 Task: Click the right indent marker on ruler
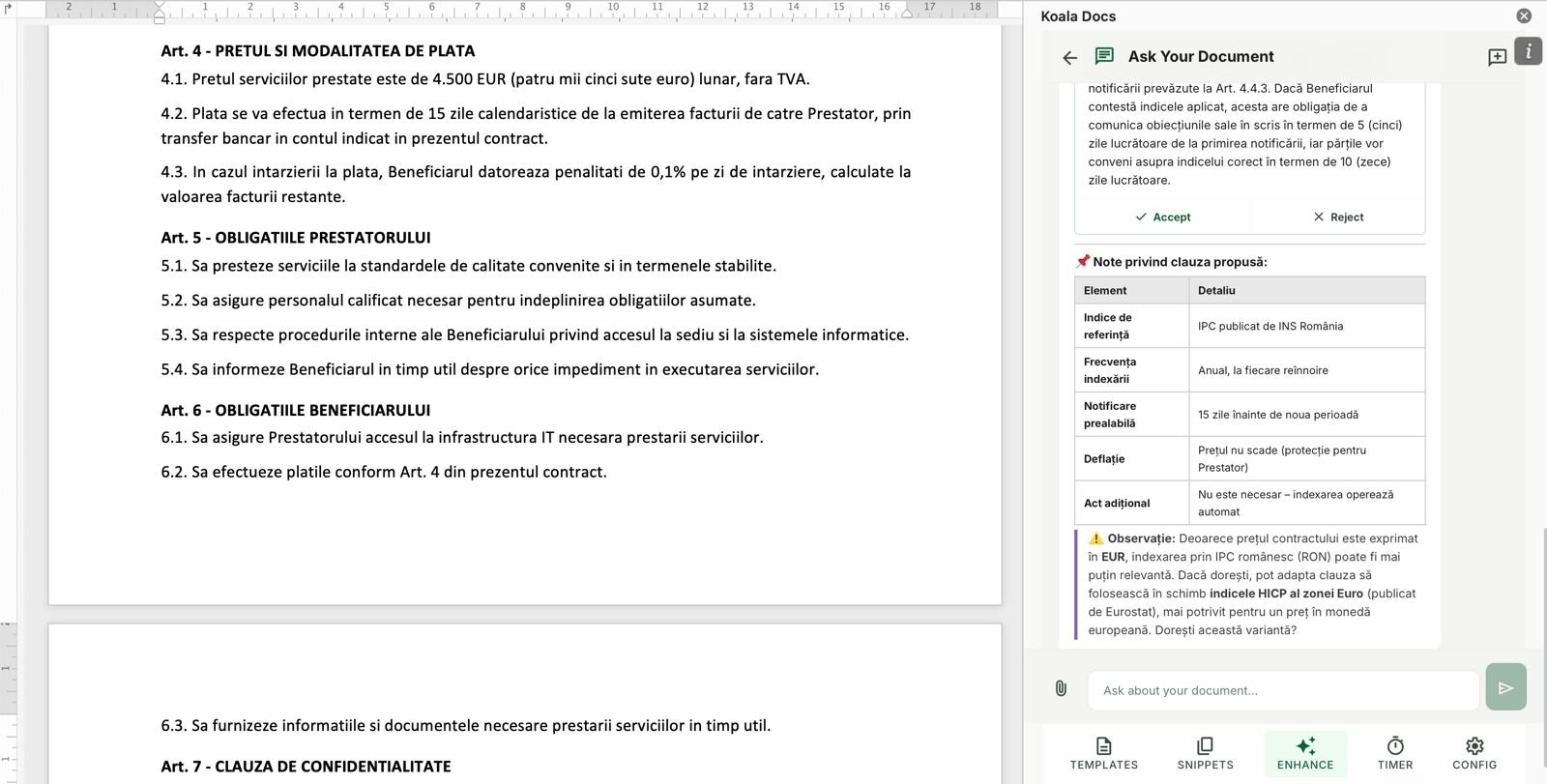[x=907, y=13]
